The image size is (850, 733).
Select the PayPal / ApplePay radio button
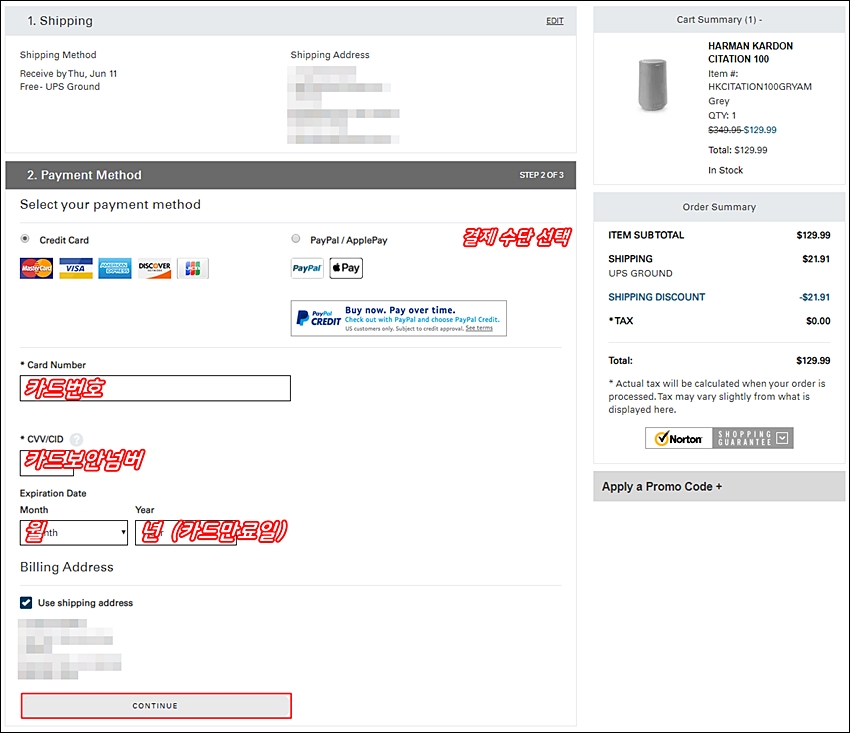pyautogui.click(x=295, y=239)
